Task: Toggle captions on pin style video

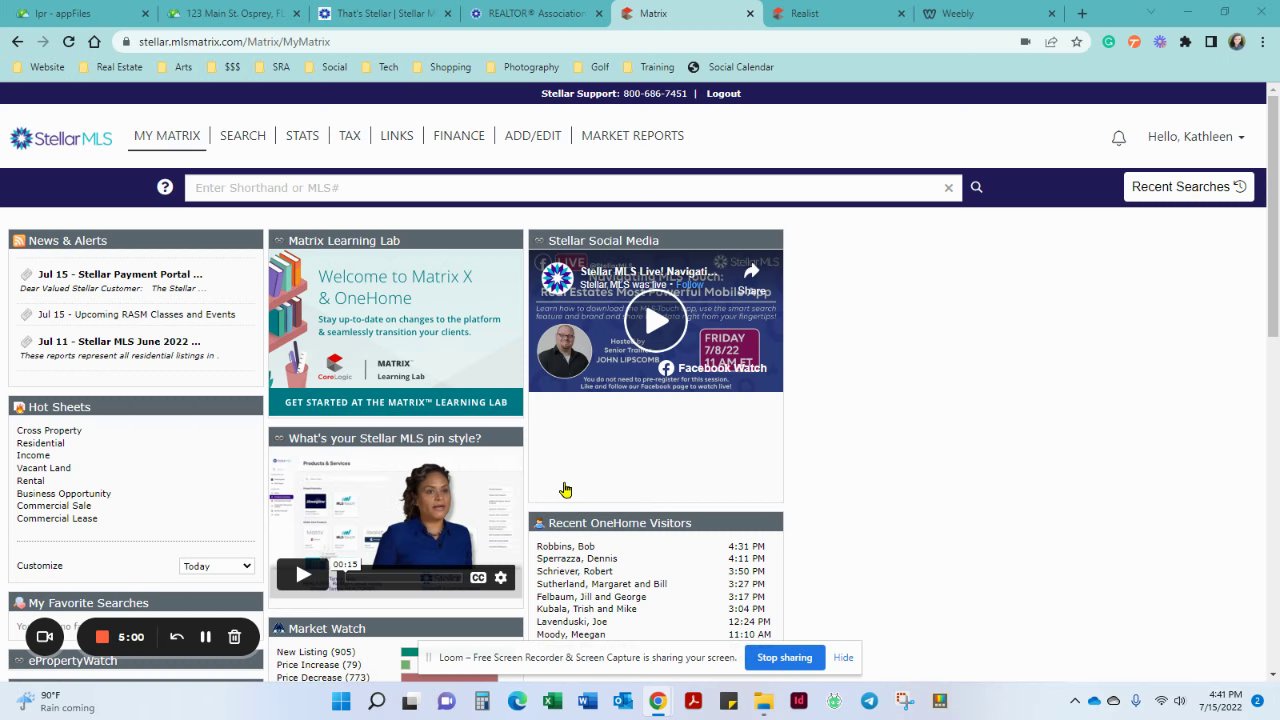Action: coord(478,577)
